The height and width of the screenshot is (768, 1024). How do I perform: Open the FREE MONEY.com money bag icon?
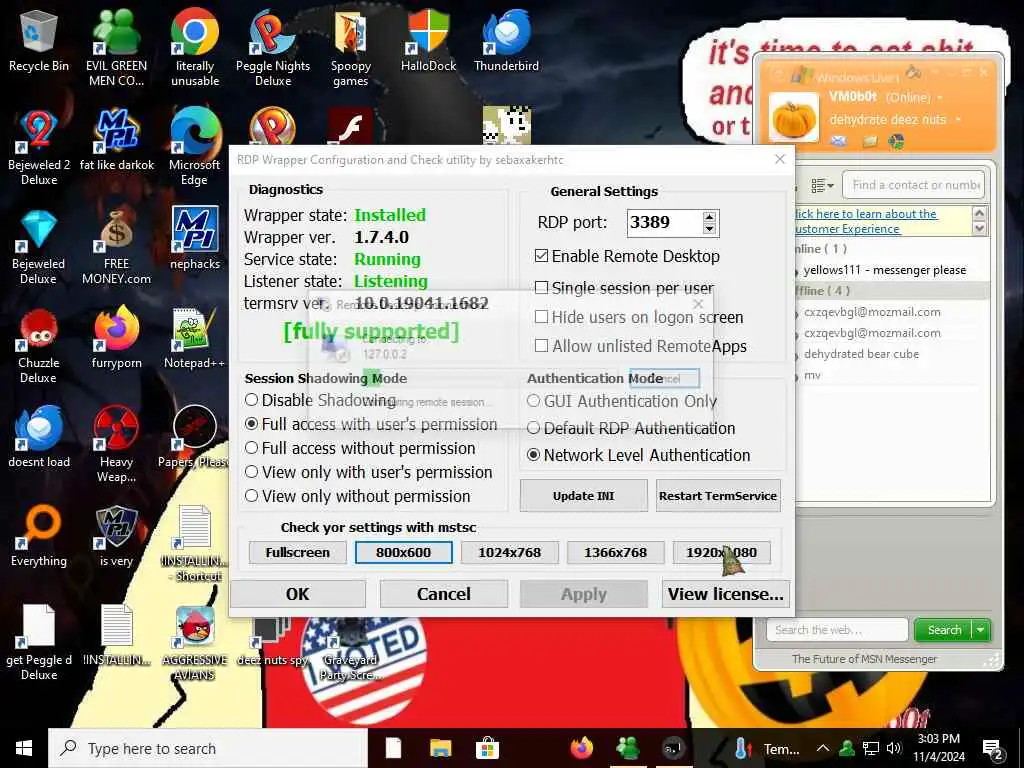click(x=116, y=246)
